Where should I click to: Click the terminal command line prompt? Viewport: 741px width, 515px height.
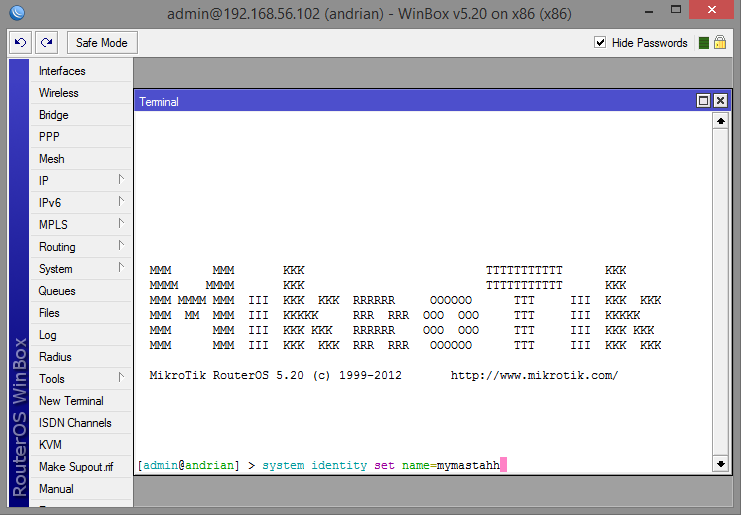point(322,465)
